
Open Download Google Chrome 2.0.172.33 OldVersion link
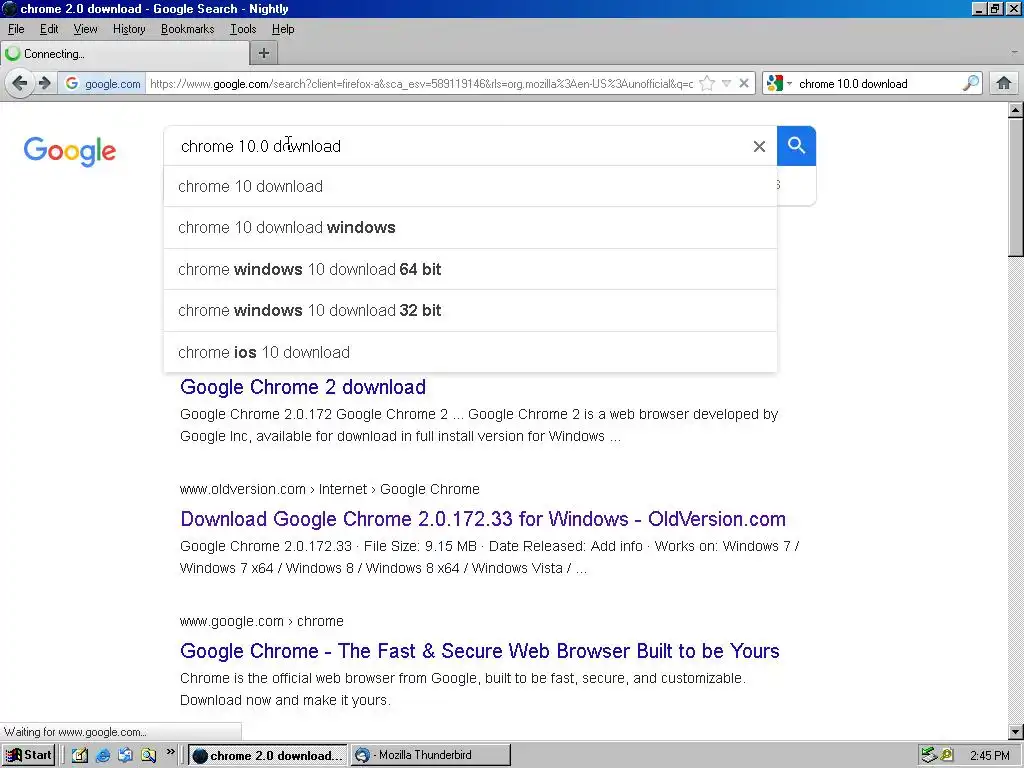coord(483,519)
